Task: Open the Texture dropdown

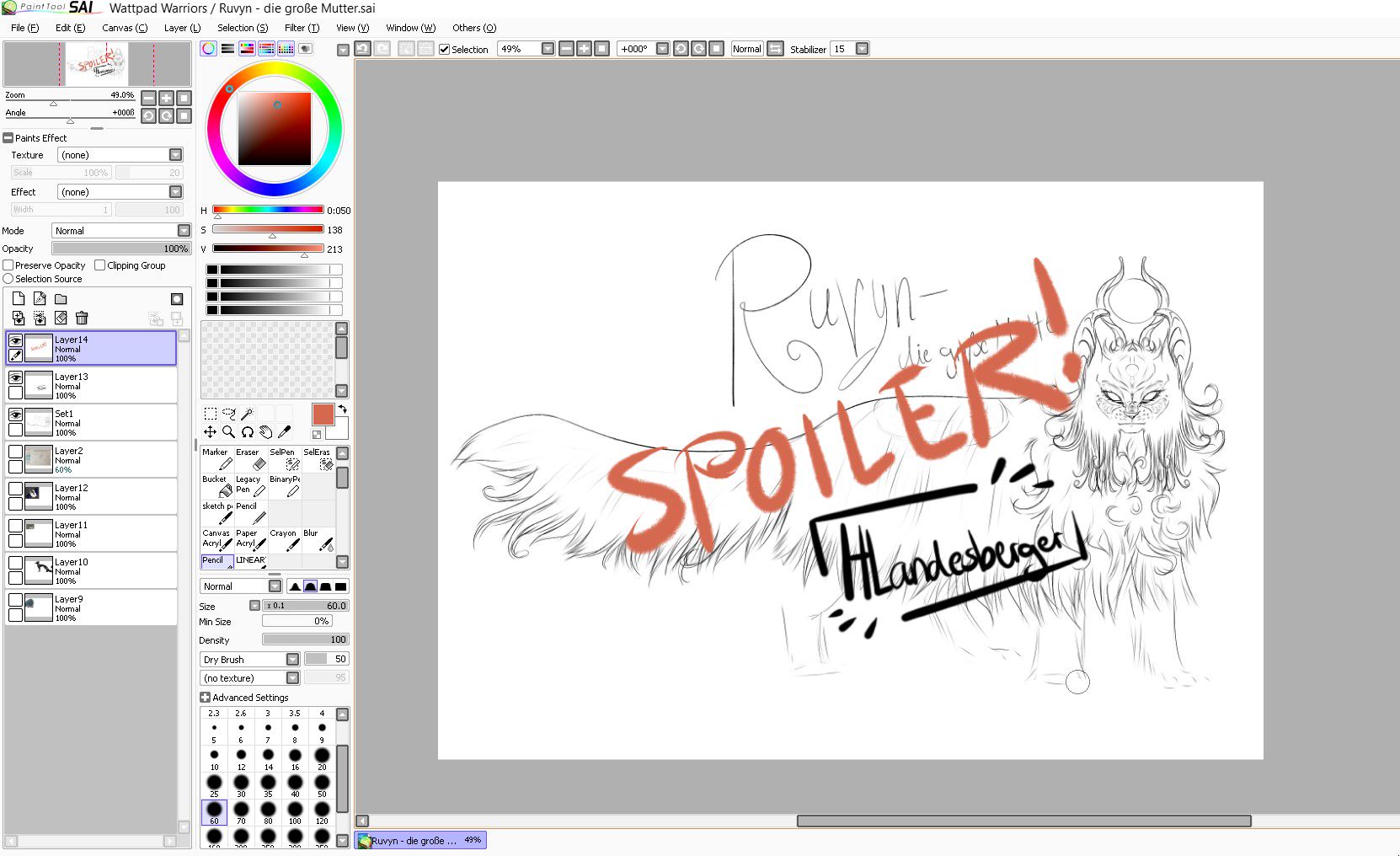Action: (x=176, y=155)
